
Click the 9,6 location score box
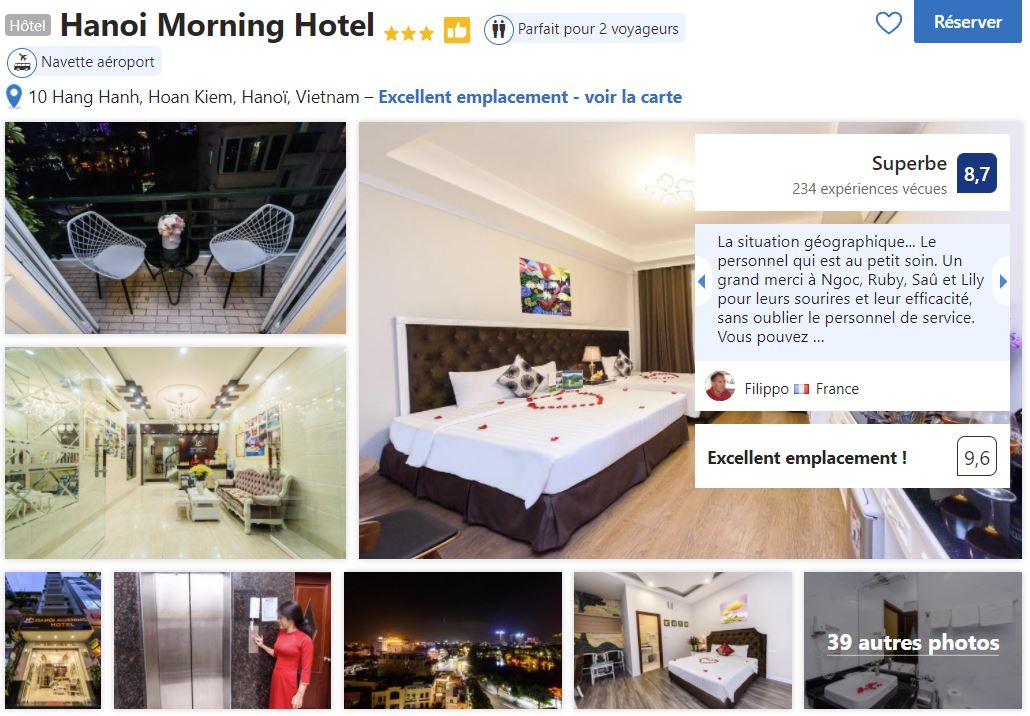pyautogui.click(x=976, y=457)
